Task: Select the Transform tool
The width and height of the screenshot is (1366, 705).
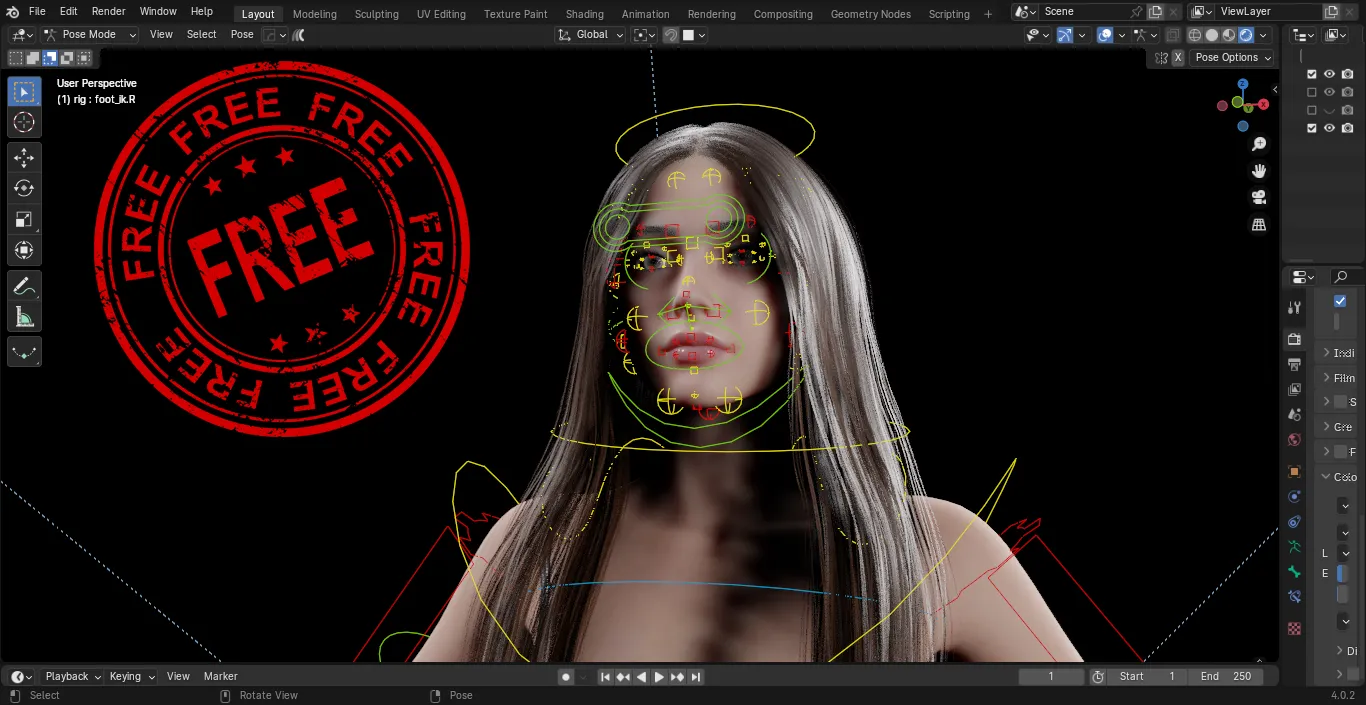Action: (x=25, y=251)
